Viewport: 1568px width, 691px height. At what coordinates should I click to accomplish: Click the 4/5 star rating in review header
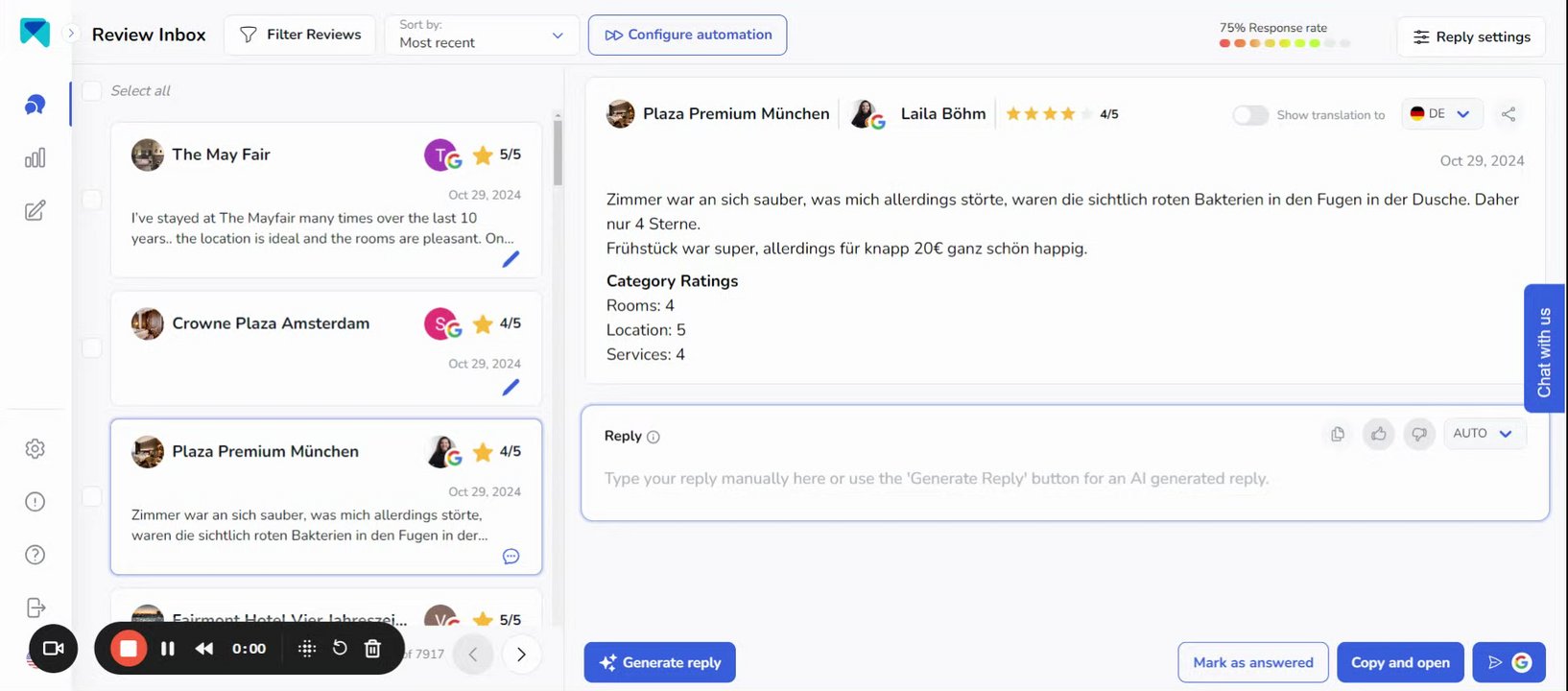[1061, 113]
